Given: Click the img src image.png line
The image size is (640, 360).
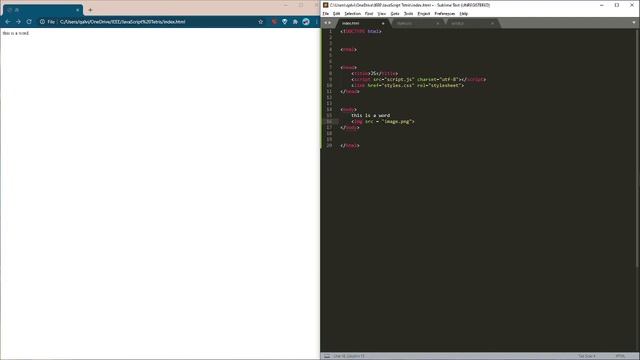Looking at the screenshot, I should coord(383,121).
